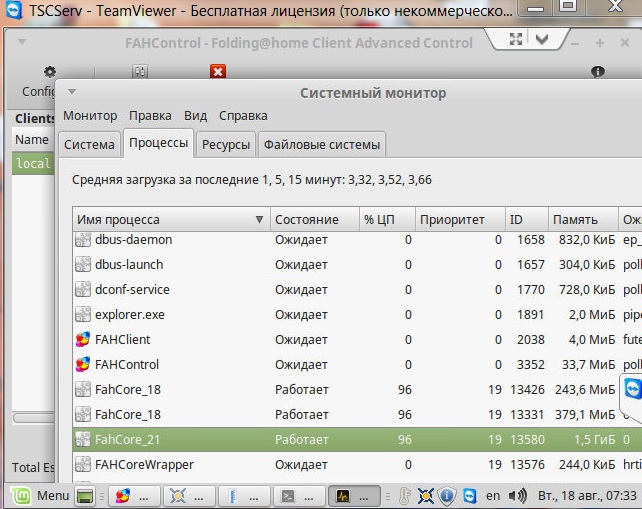Click the Name column header in FAHControl
The image size is (642, 509).
point(32,140)
